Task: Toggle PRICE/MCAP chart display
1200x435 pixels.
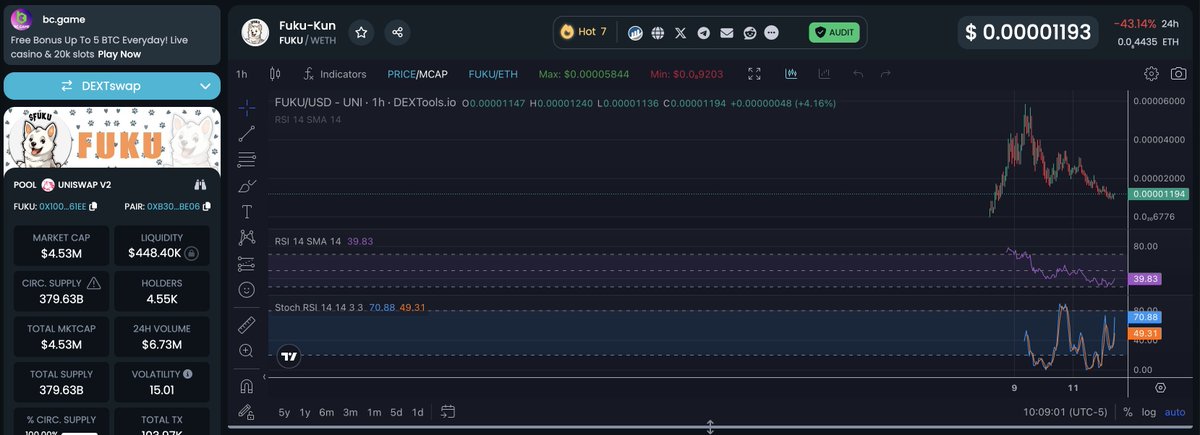Action: click(417, 74)
